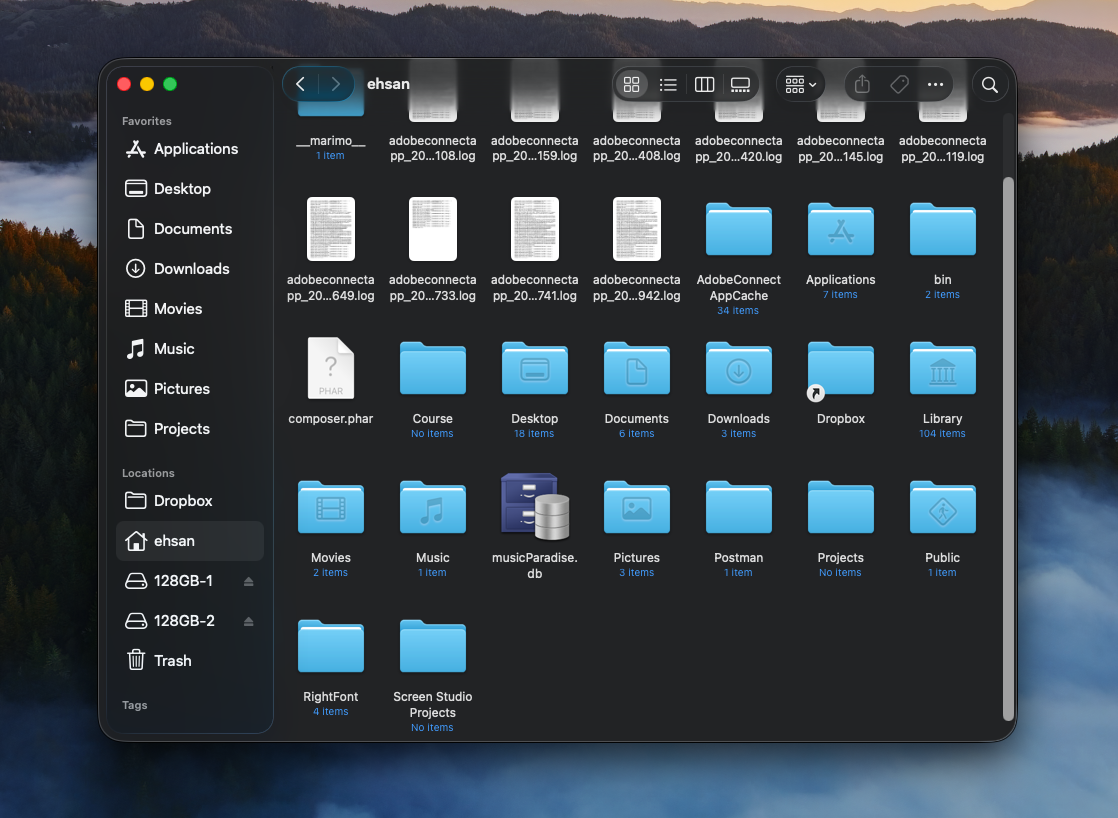Click the Edit Tags toolbar icon
1118x818 pixels.
coord(899,85)
